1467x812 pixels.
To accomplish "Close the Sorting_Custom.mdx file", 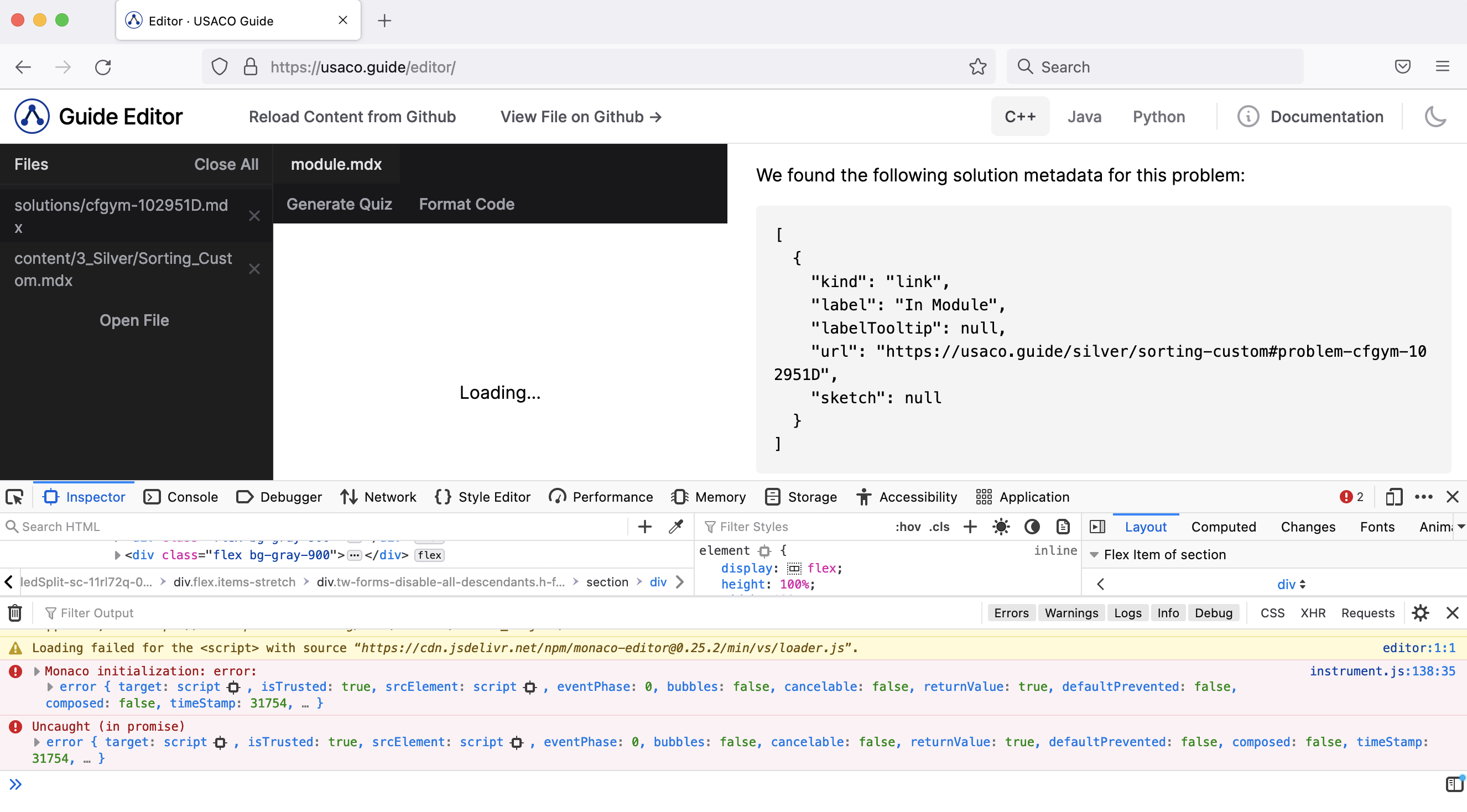I will click(254, 269).
